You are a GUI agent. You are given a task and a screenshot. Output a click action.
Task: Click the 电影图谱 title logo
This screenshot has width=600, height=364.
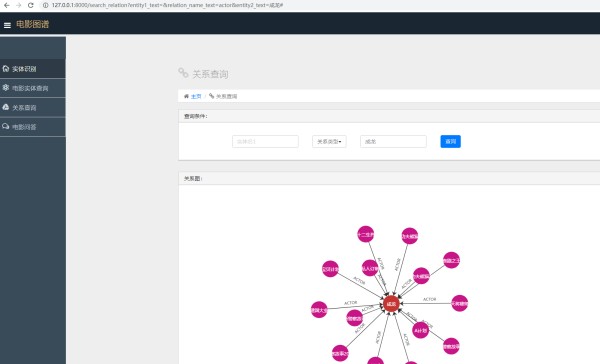(x=33, y=24)
